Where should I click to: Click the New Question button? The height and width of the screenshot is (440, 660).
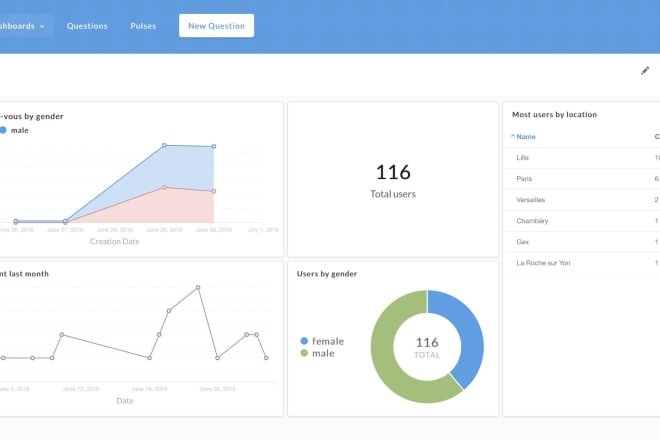click(x=216, y=26)
